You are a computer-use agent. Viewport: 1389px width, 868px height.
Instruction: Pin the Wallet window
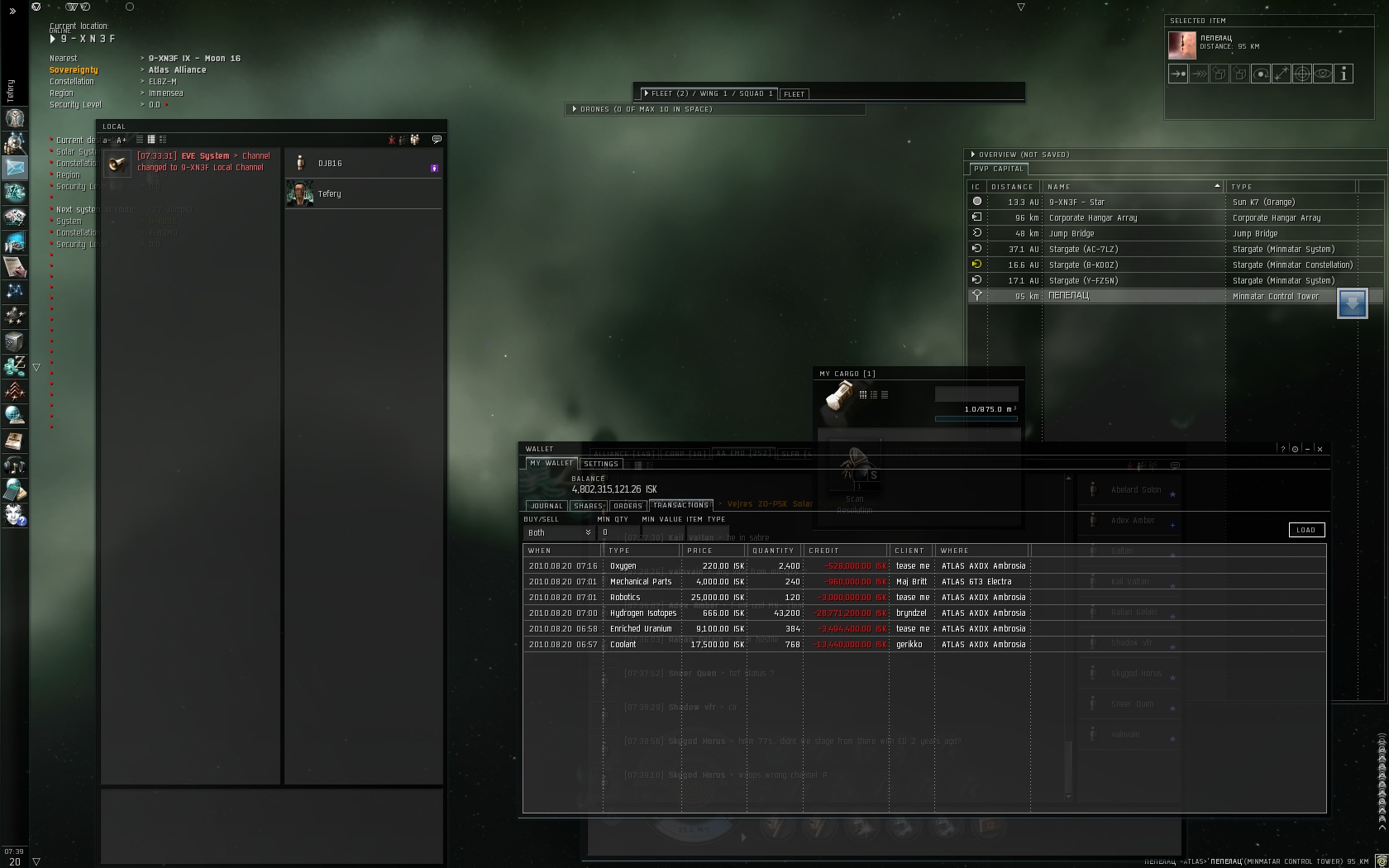(1295, 449)
